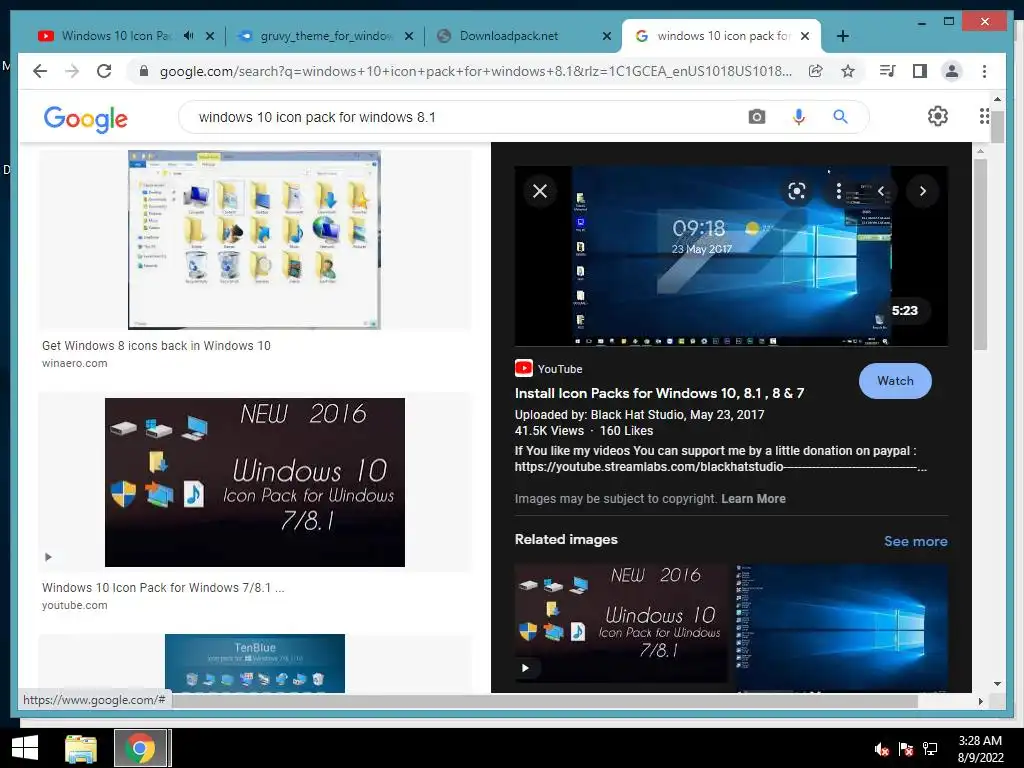Click the horizontal scrollbar at page bottom
The image size is (1024, 768).
(x=545, y=701)
